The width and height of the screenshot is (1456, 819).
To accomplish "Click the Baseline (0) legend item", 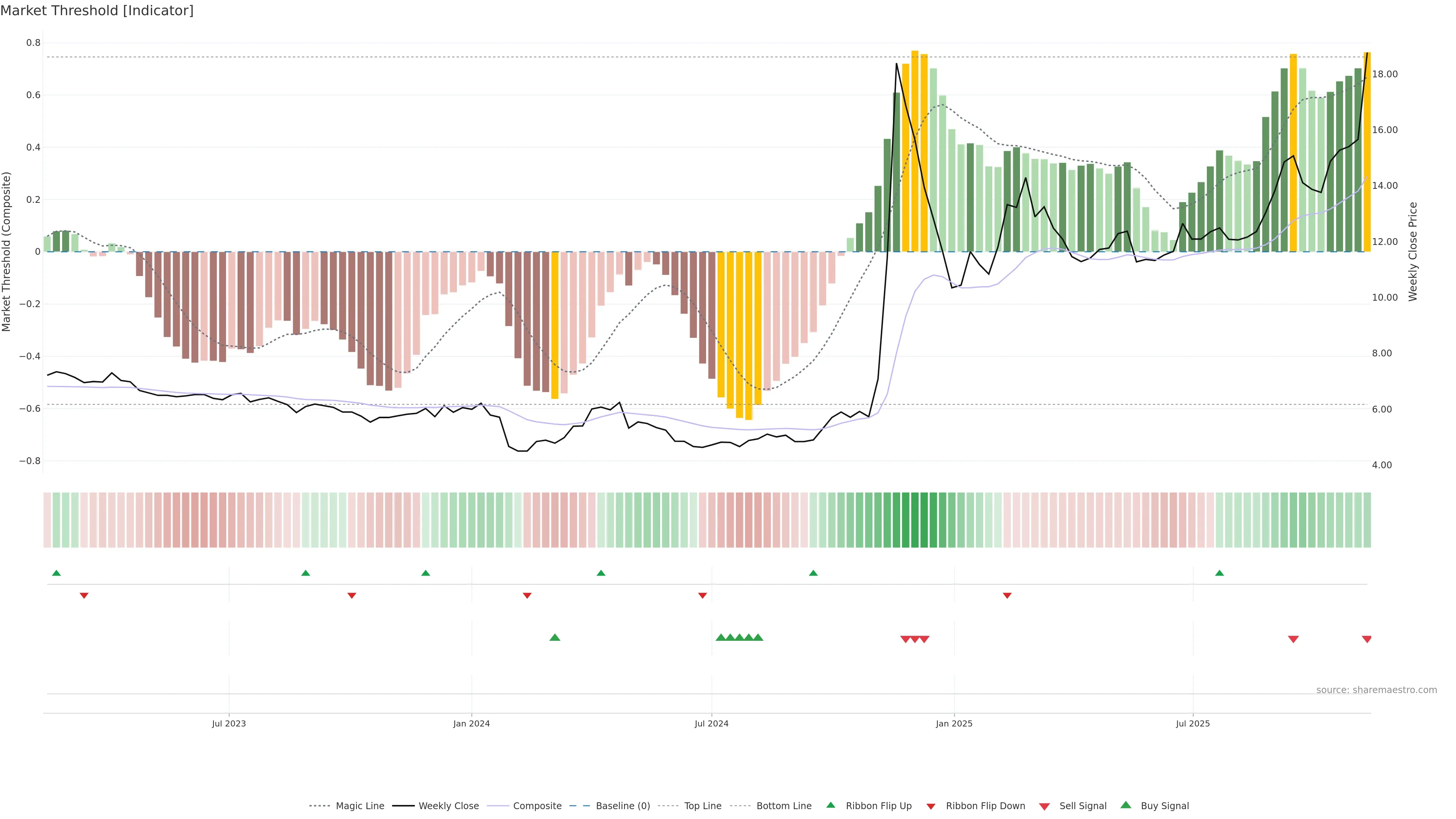I will 622,806.
